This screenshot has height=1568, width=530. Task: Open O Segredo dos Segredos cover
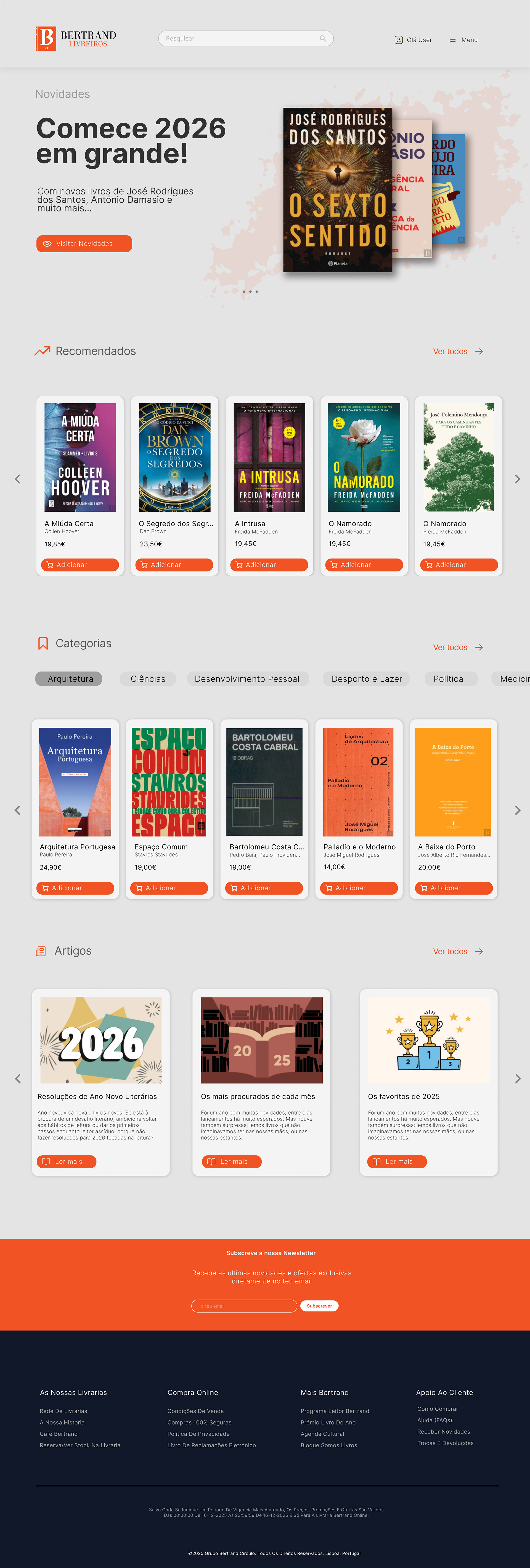click(x=175, y=457)
